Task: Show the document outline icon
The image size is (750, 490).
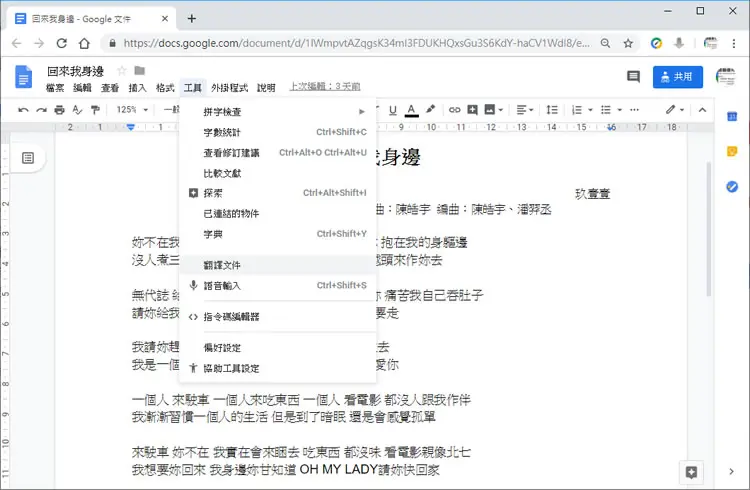Action: click(28, 158)
